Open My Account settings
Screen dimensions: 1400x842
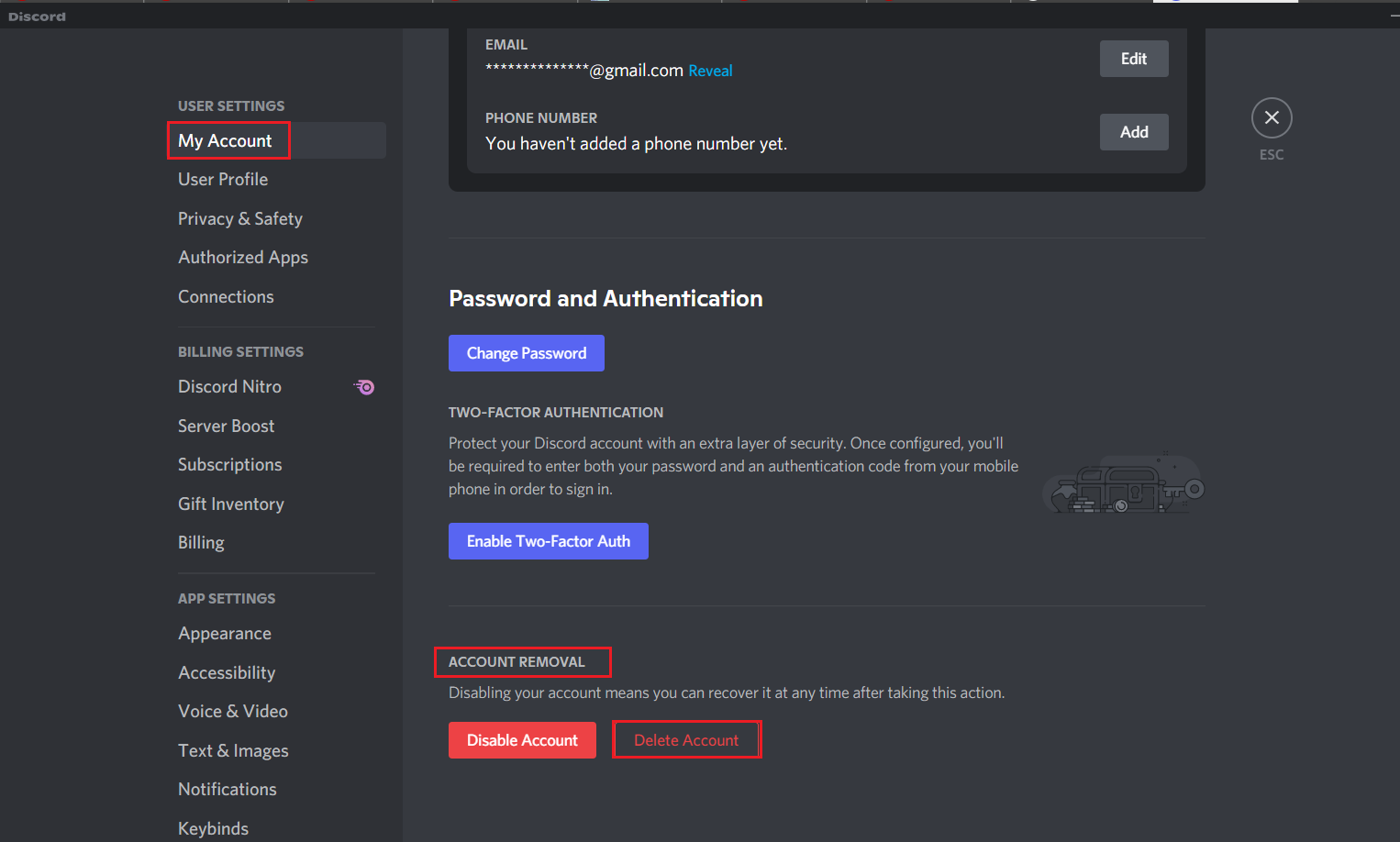[x=226, y=141]
